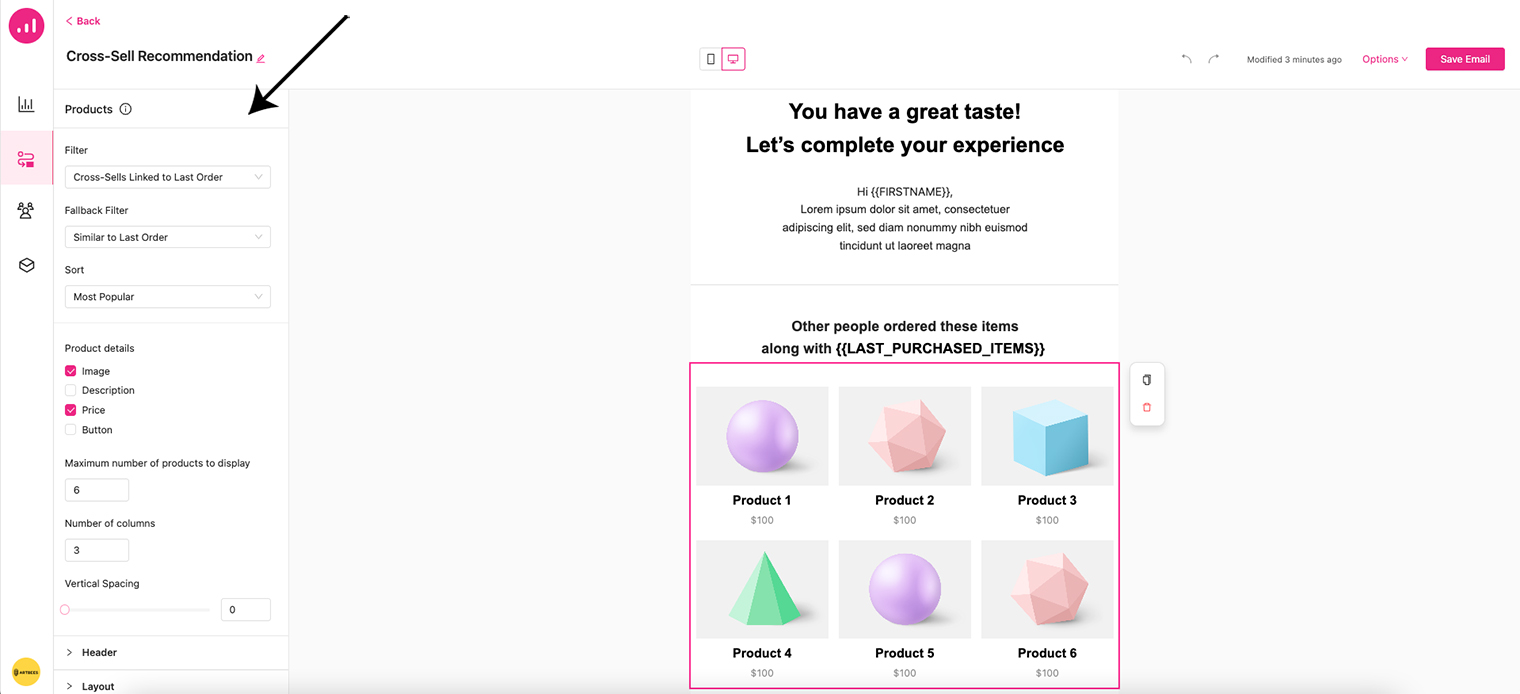Image resolution: width=1520 pixels, height=694 pixels.
Task: Select the Product 5 sphere image
Action: coord(905,589)
